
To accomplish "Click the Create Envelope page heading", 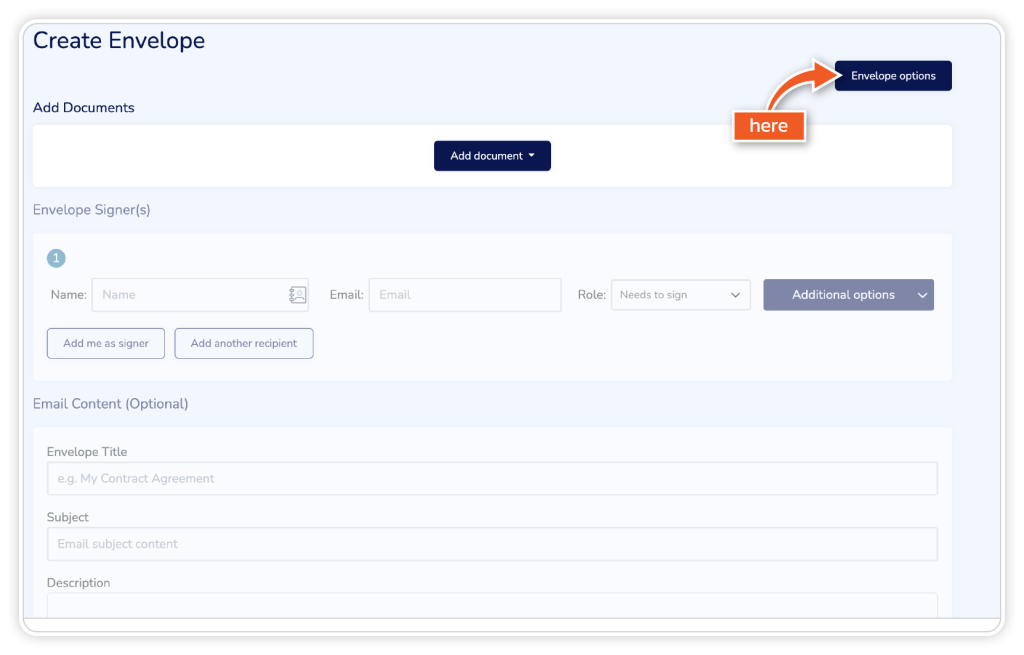I will pyautogui.click(x=119, y=41).
